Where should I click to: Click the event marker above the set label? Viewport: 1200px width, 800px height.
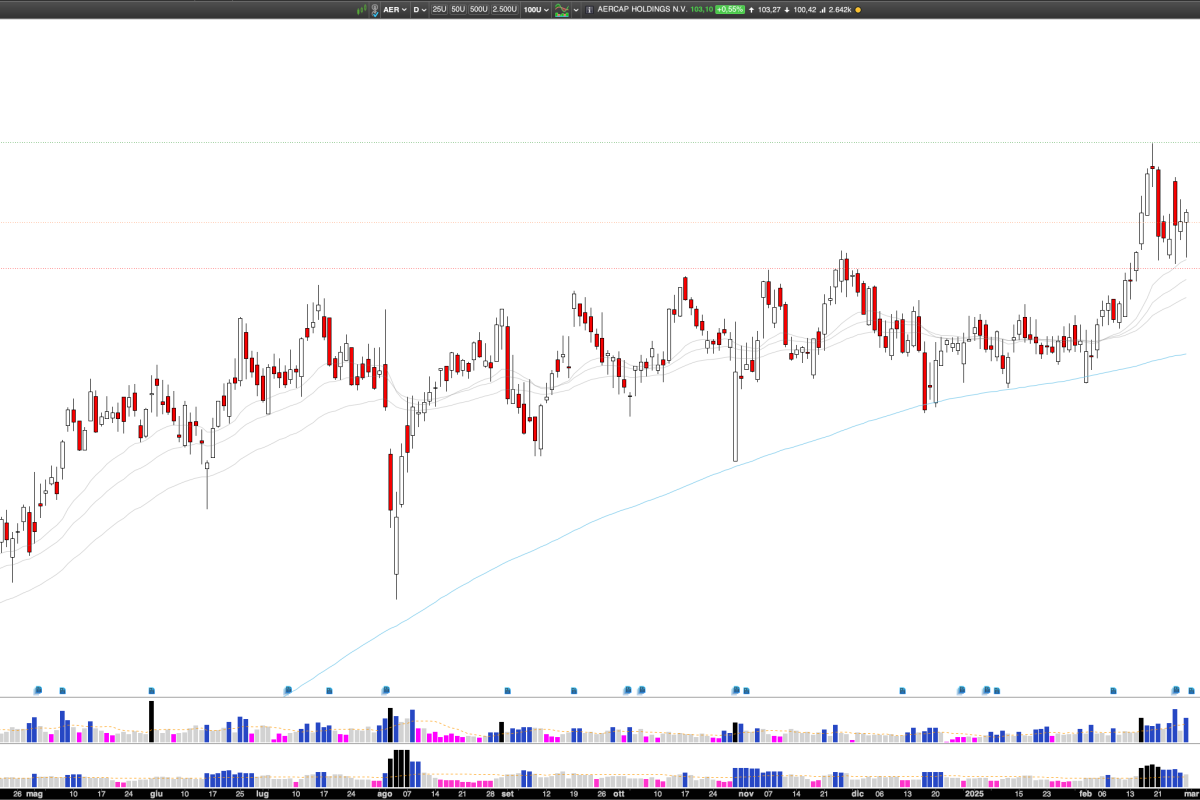507,690
